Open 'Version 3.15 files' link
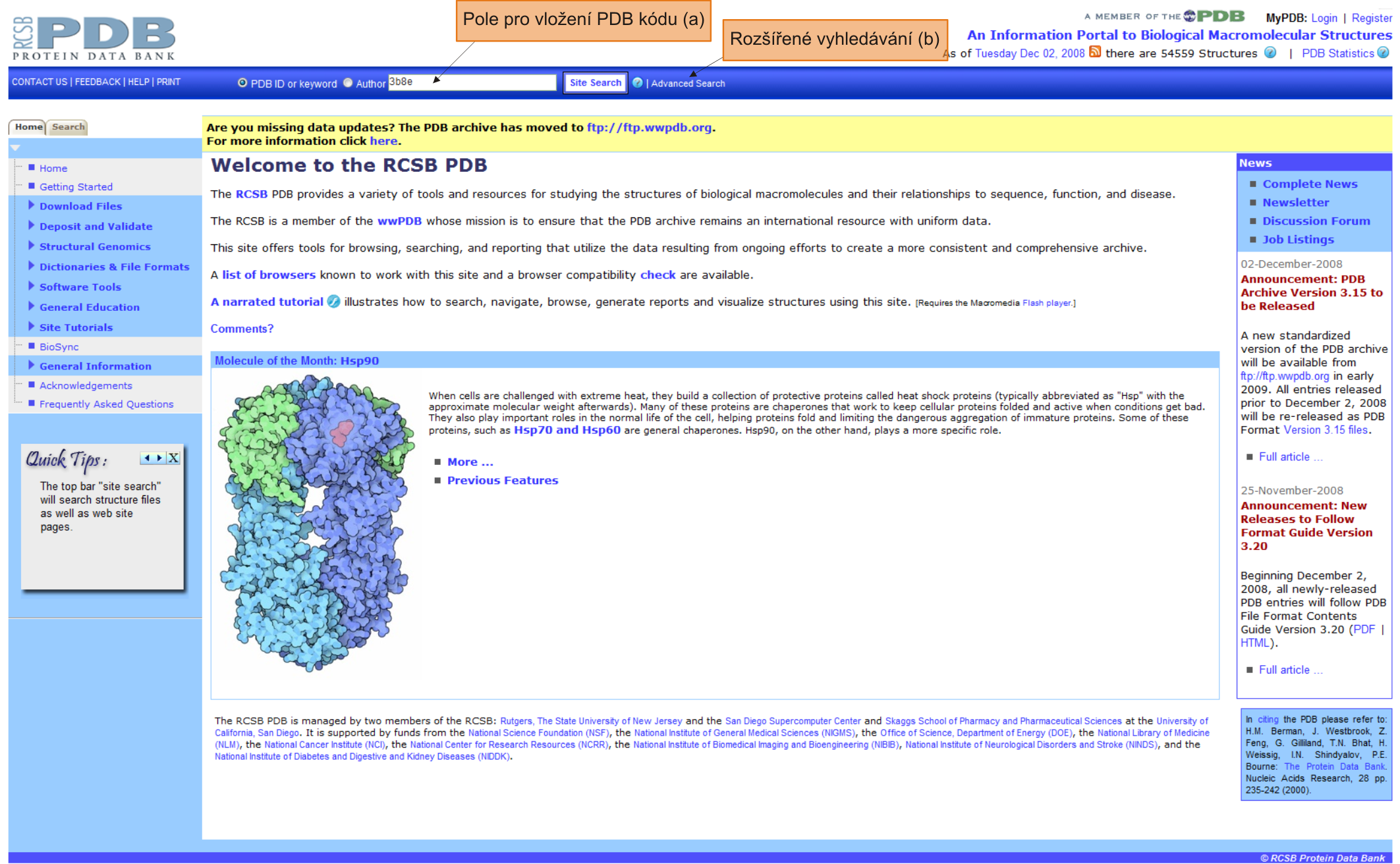The height and width of the screenshot is (864, 1400). tap(1326, 430)
